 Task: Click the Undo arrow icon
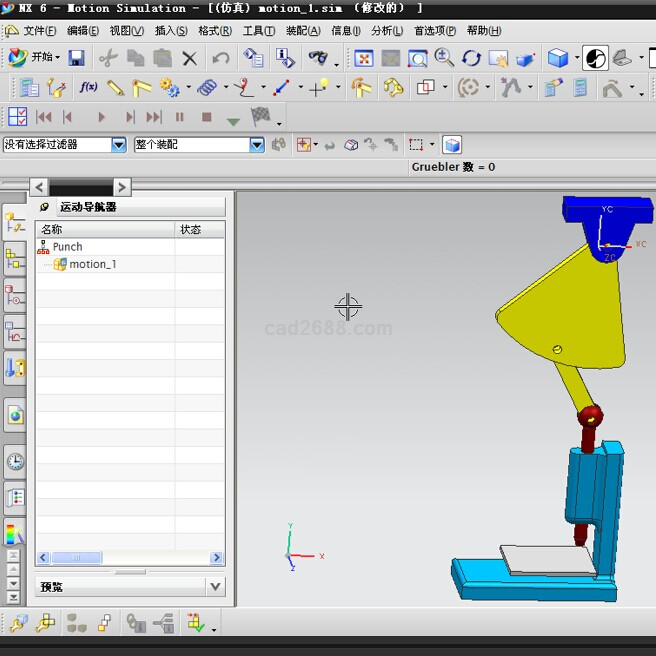coord(221,58)
